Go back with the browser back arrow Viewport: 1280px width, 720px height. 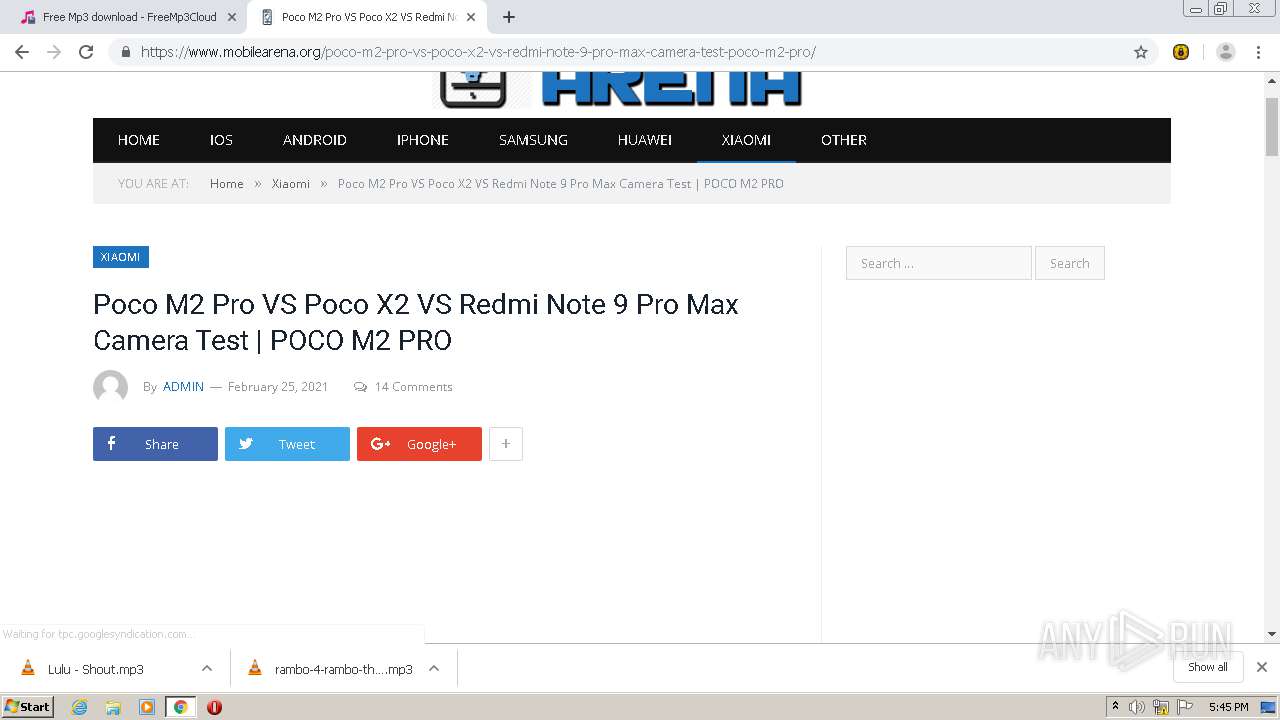22,52
